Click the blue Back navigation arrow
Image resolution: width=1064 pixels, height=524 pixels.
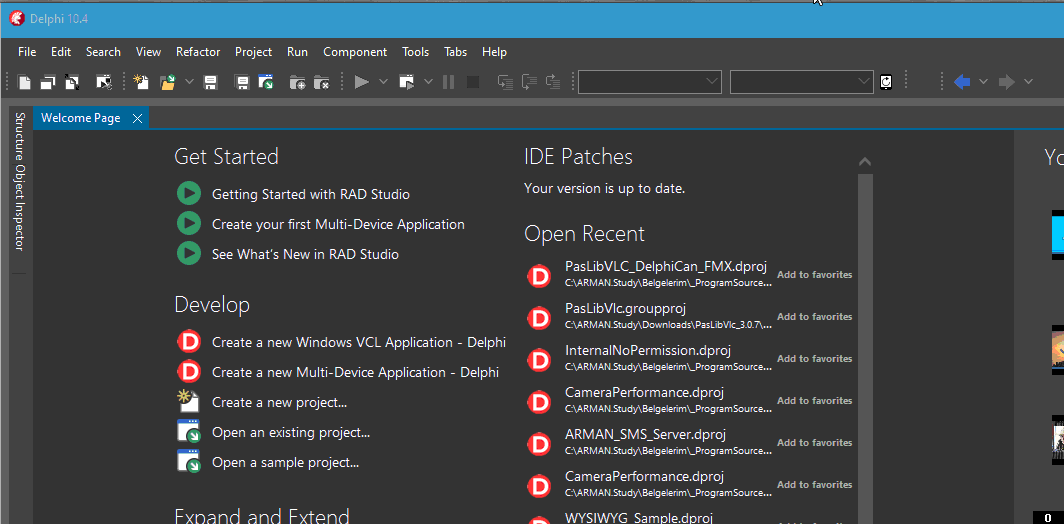point(962,82)
